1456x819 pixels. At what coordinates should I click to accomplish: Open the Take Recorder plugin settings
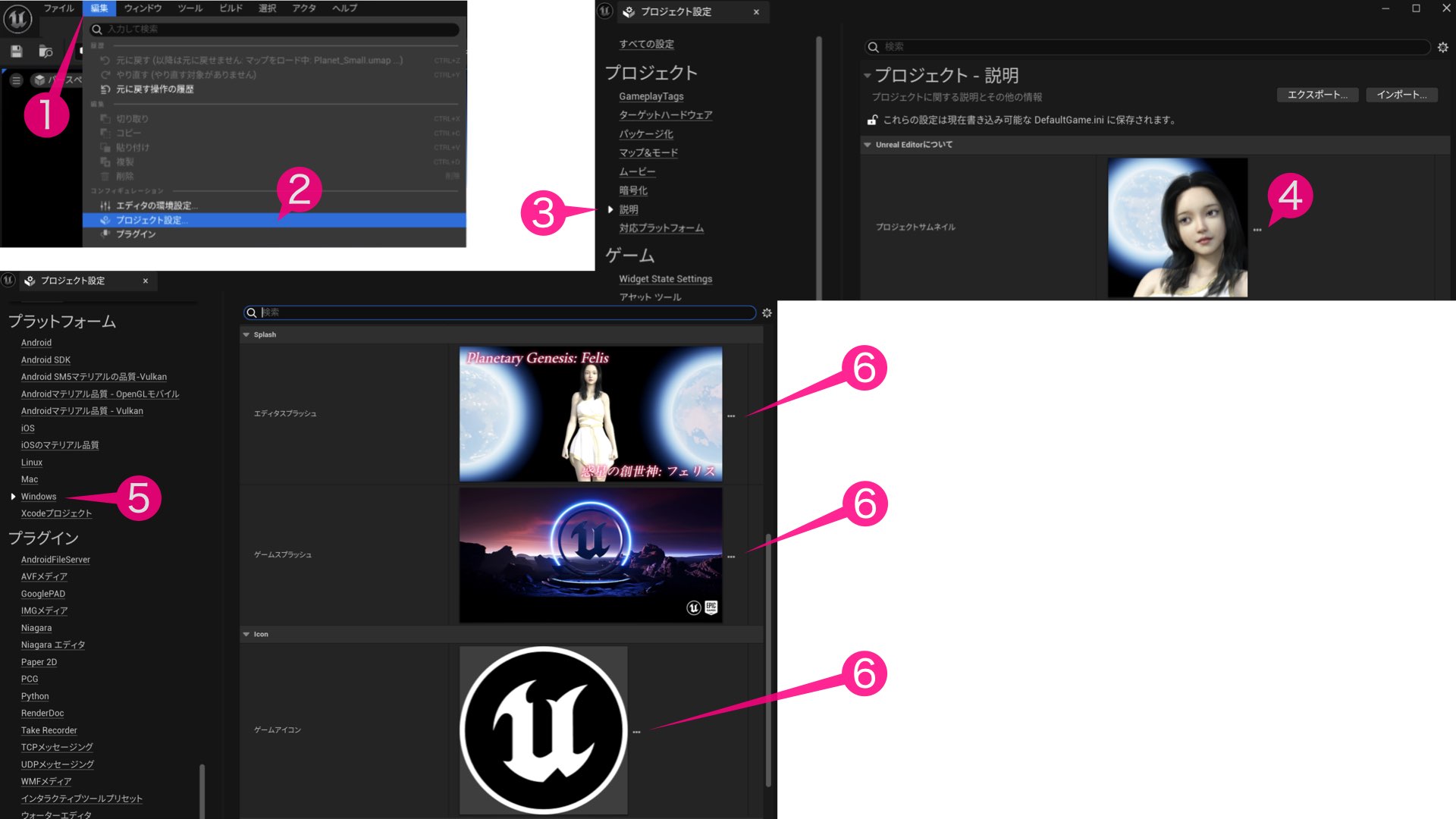(49, 730)
